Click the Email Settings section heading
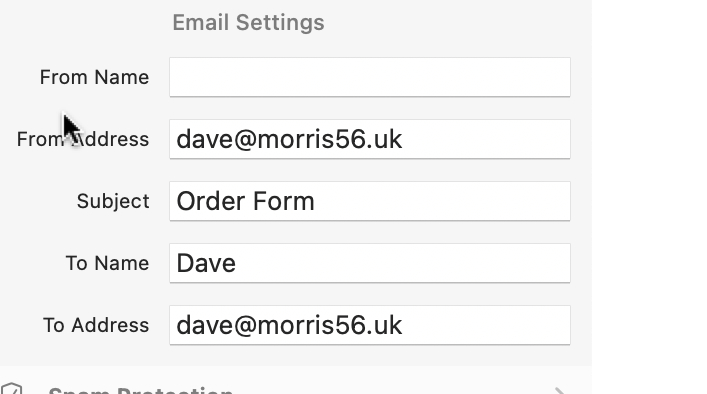 248,23
